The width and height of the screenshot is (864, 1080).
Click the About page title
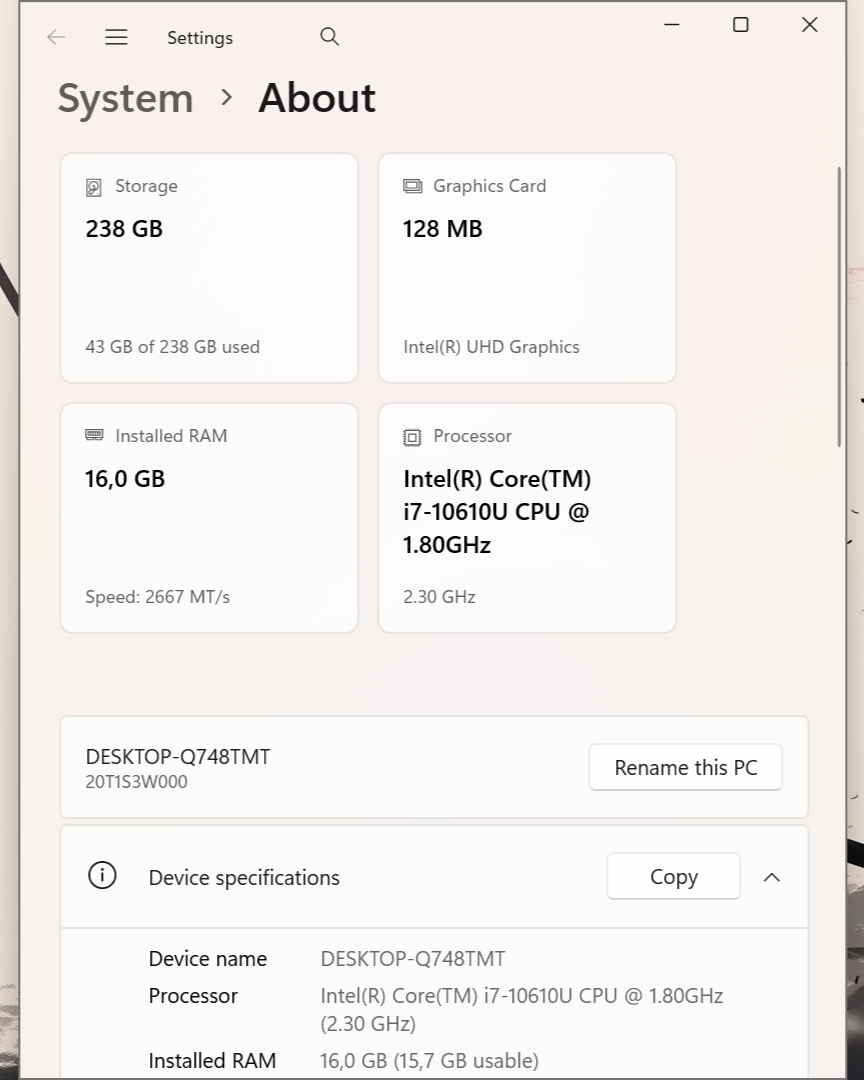(317, 98)
